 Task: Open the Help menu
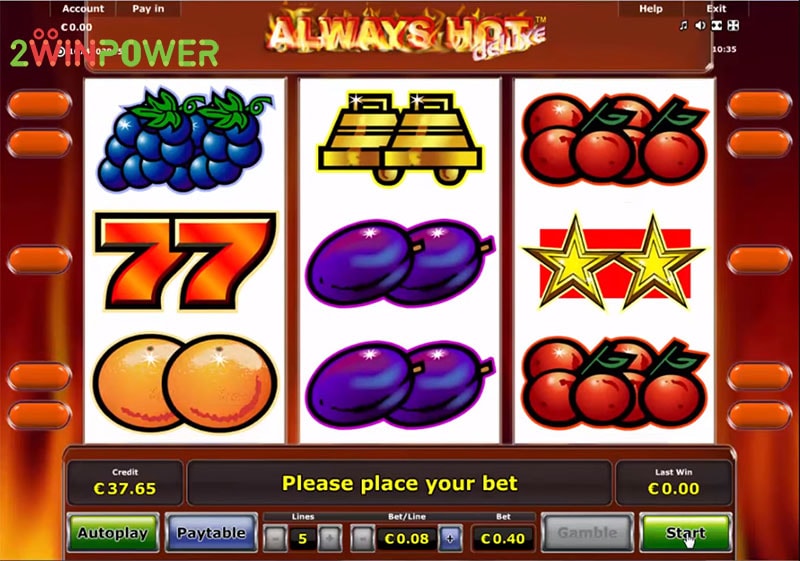coord(651,9)
